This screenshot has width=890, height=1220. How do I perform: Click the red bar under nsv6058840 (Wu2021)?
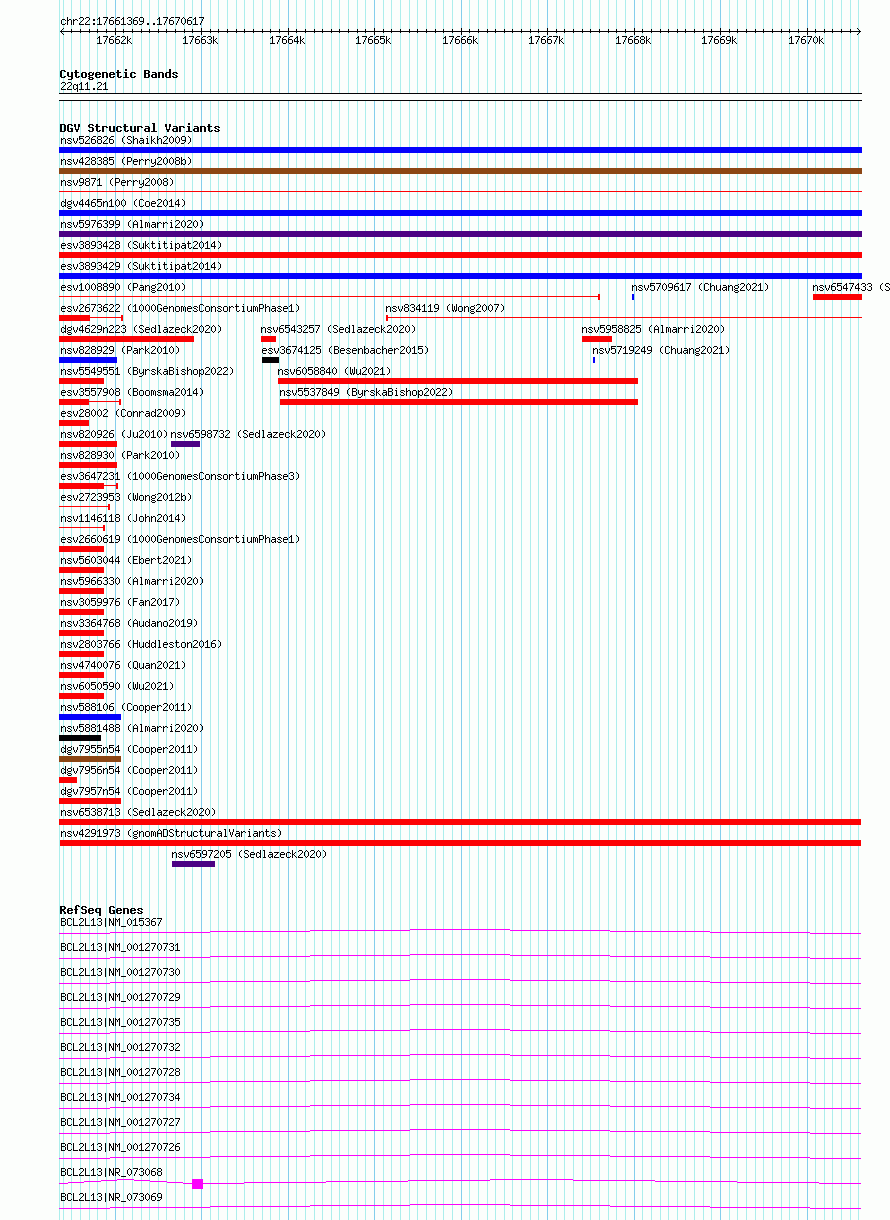(x=458, y=381)
